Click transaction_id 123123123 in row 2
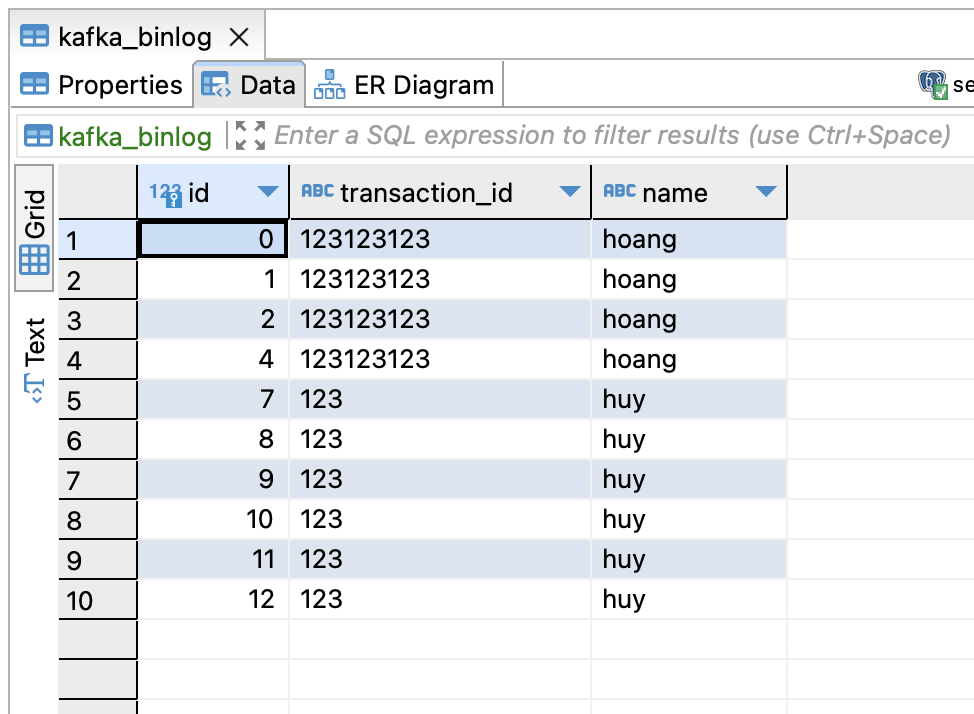974x714 pixels. pyautogui.click(x=440, y=280)
